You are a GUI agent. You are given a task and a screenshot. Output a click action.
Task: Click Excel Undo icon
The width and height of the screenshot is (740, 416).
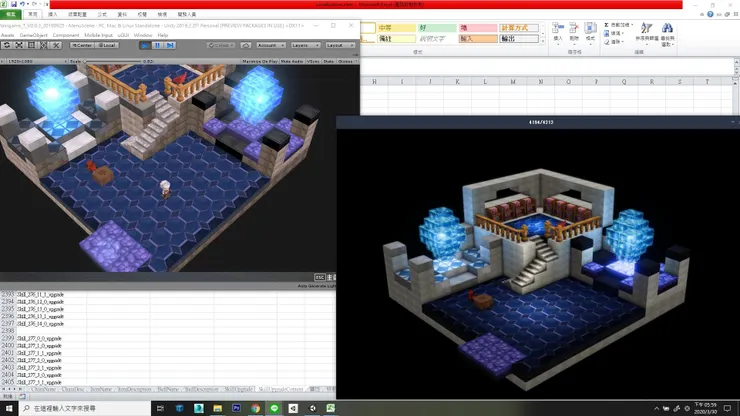(22, 4)
